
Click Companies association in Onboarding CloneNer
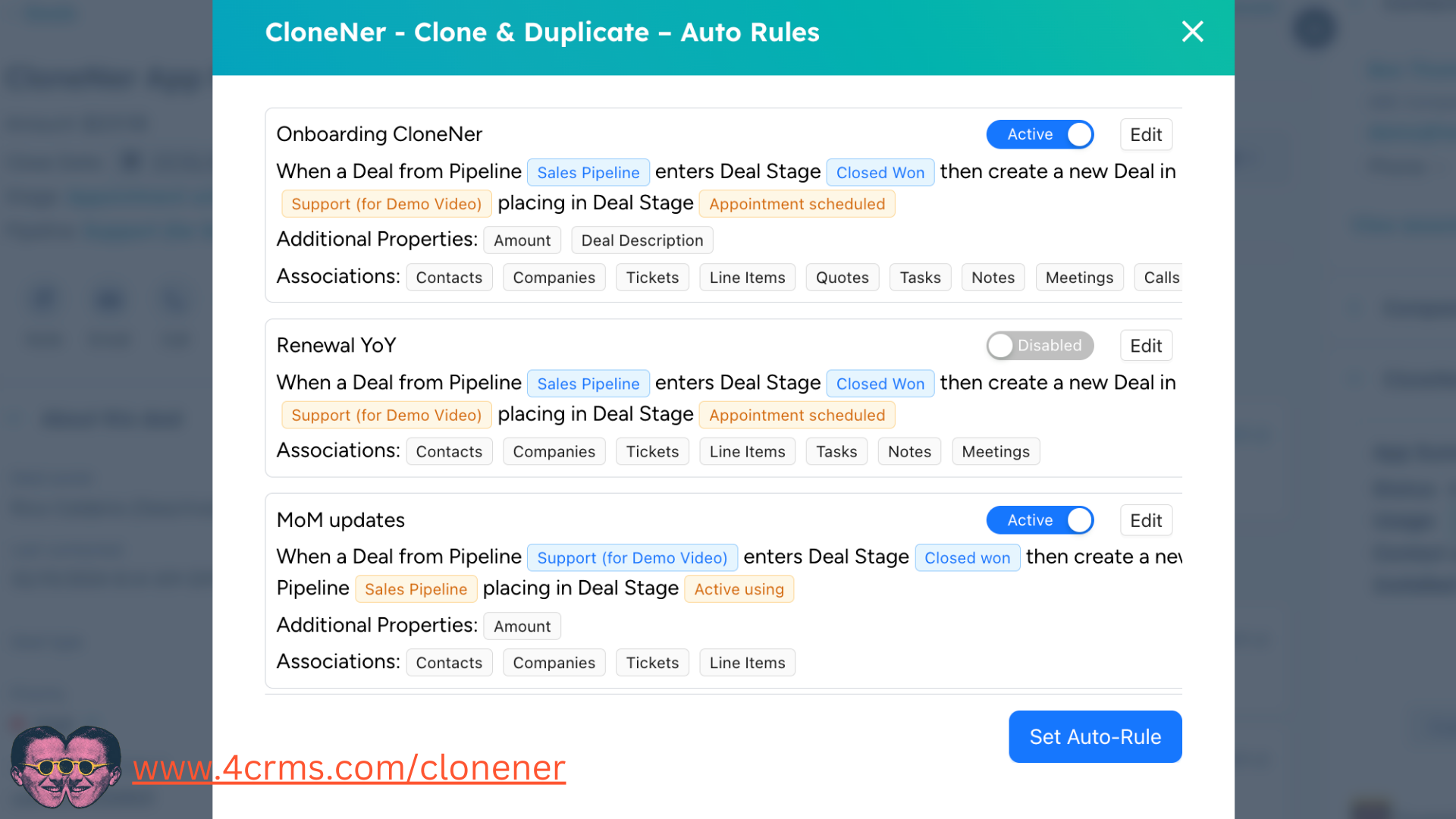(x=554, y=278)
